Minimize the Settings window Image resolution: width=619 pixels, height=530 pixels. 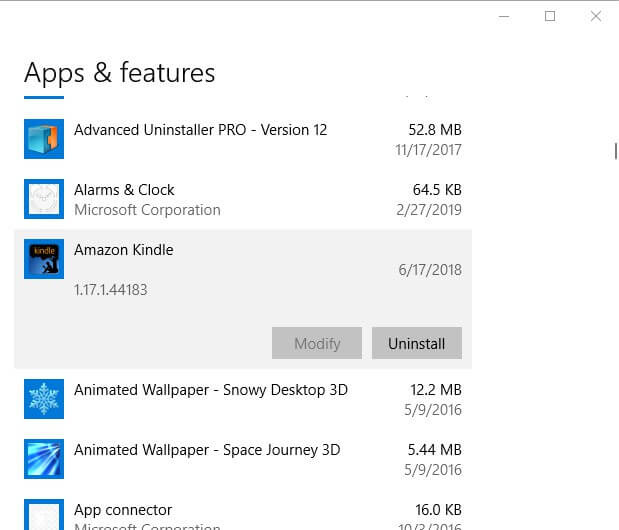(504, 17)
